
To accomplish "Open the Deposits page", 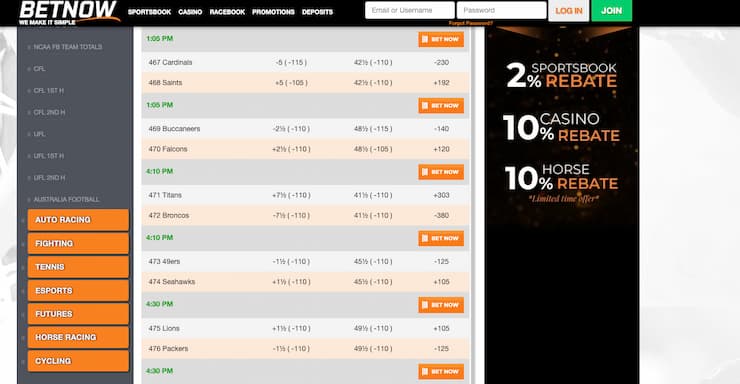I will click(x=317, y=12).
